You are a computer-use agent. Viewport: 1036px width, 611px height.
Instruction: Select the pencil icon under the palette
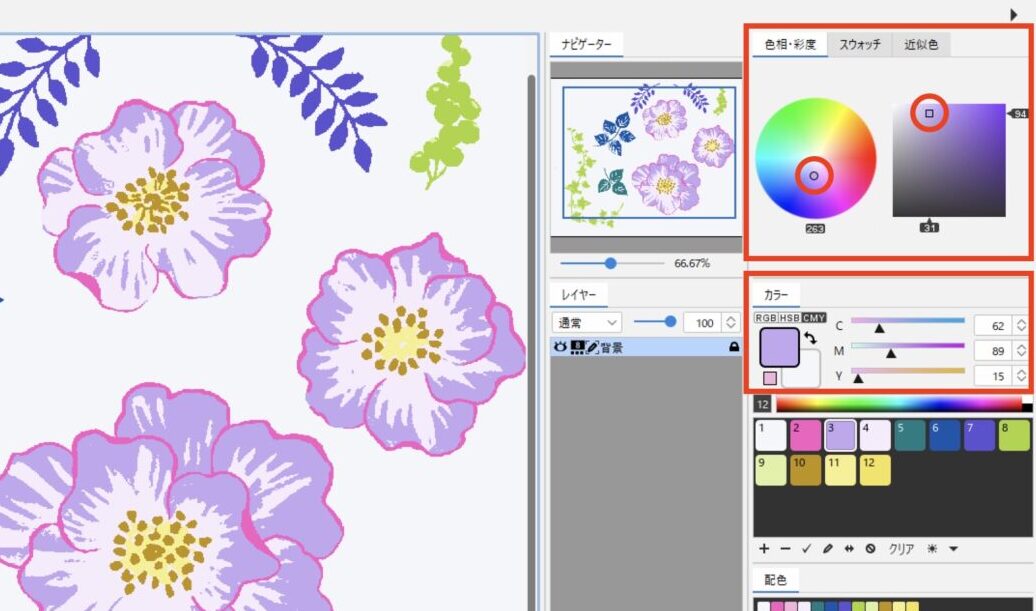coord(827,548)
